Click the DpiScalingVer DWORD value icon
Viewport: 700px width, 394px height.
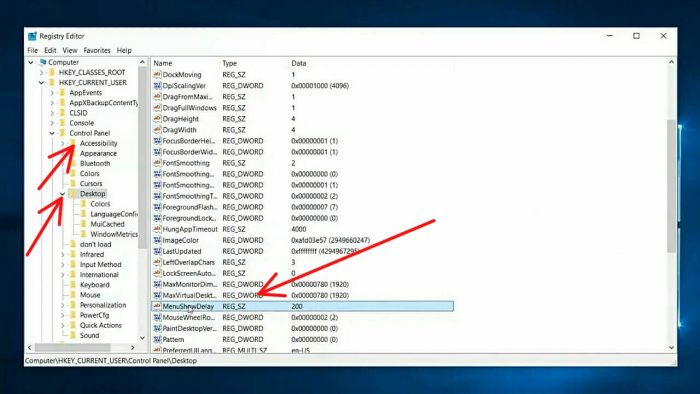[x=157, y=86]
